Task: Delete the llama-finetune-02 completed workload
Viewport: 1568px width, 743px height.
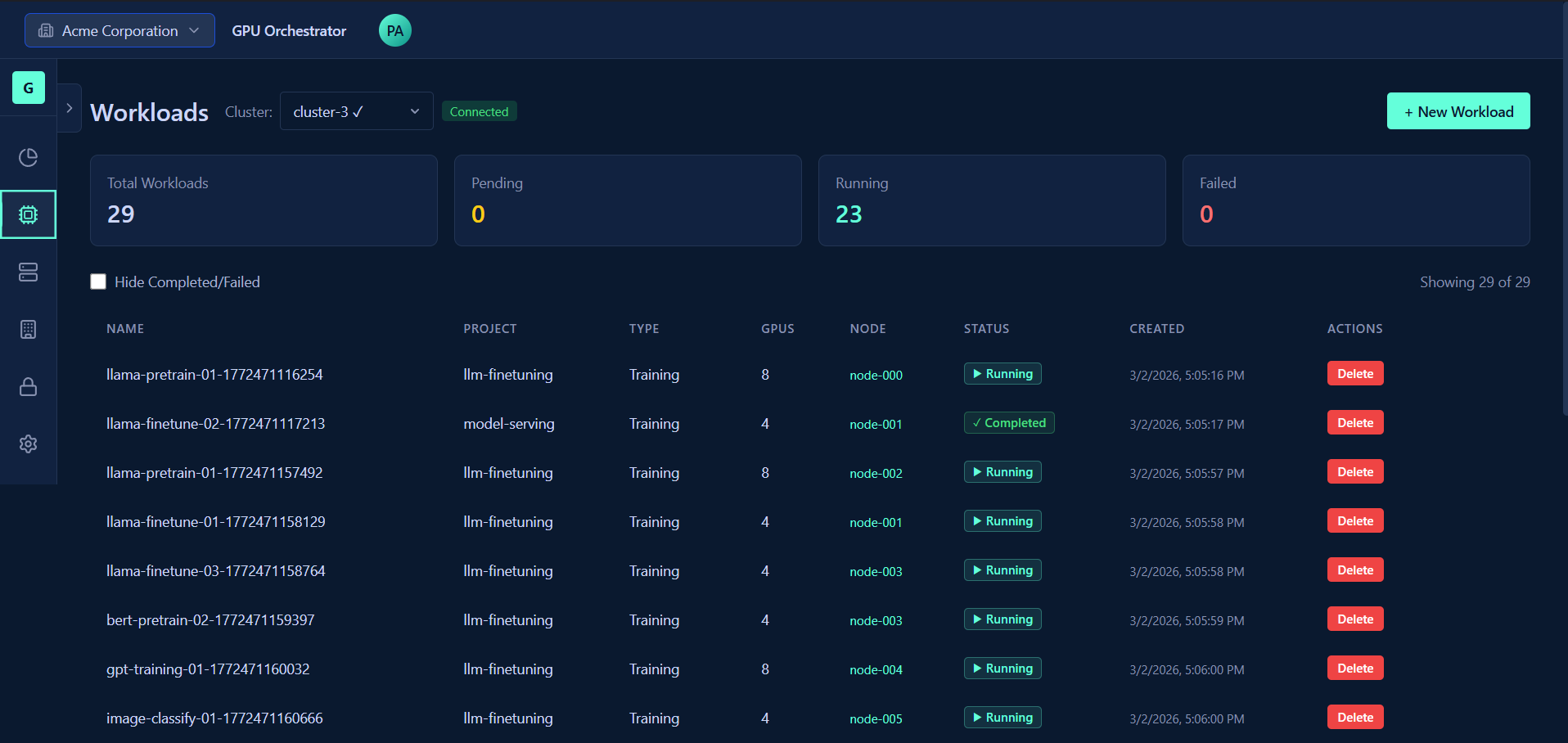Action: 1354,423
